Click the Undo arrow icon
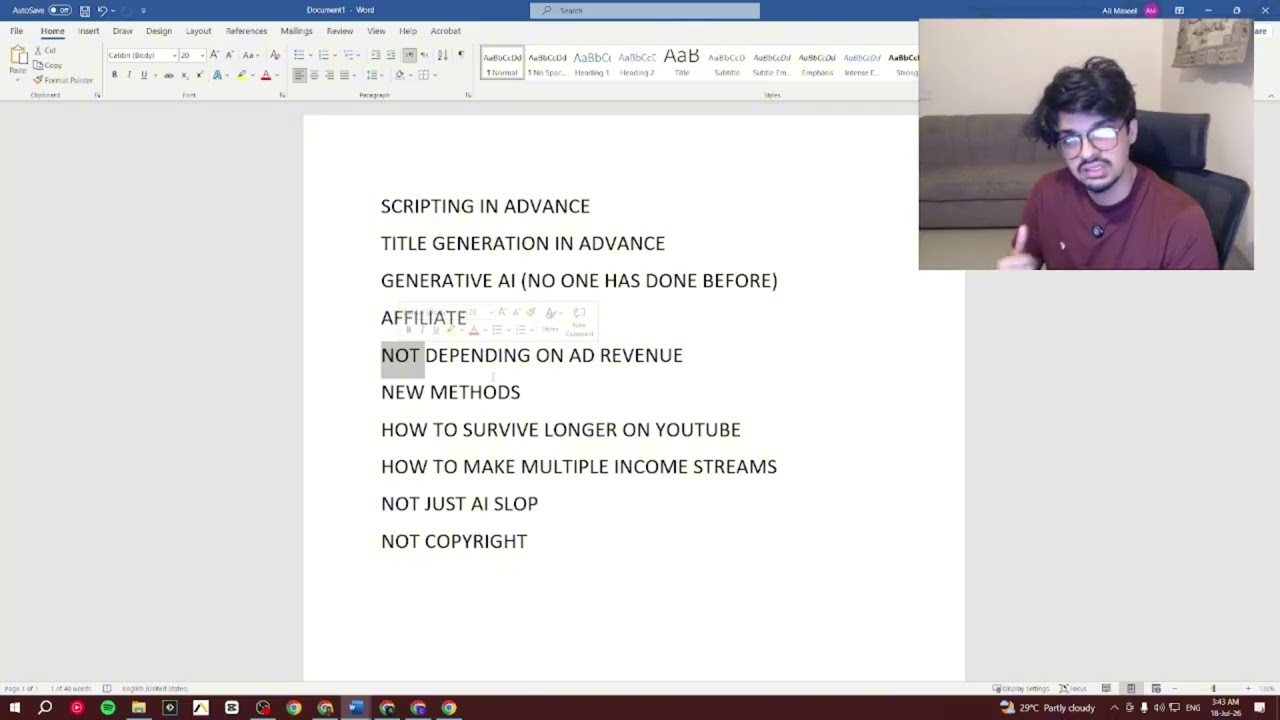This screenshot has width=1280, height=720. click(102, 10)
